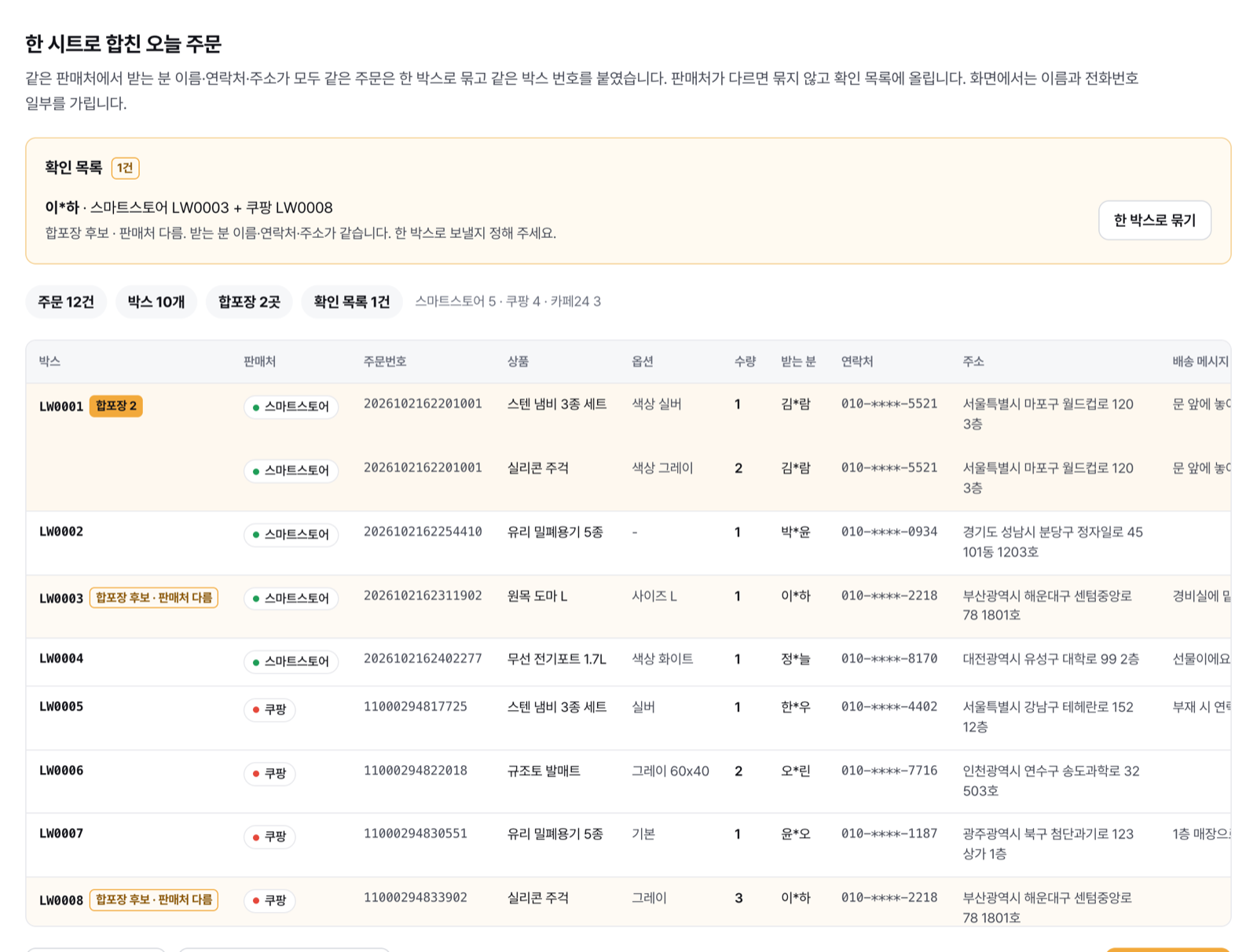Click the 상품 column header
This screenshot has height=952, width=1257.
click(518, 361)
